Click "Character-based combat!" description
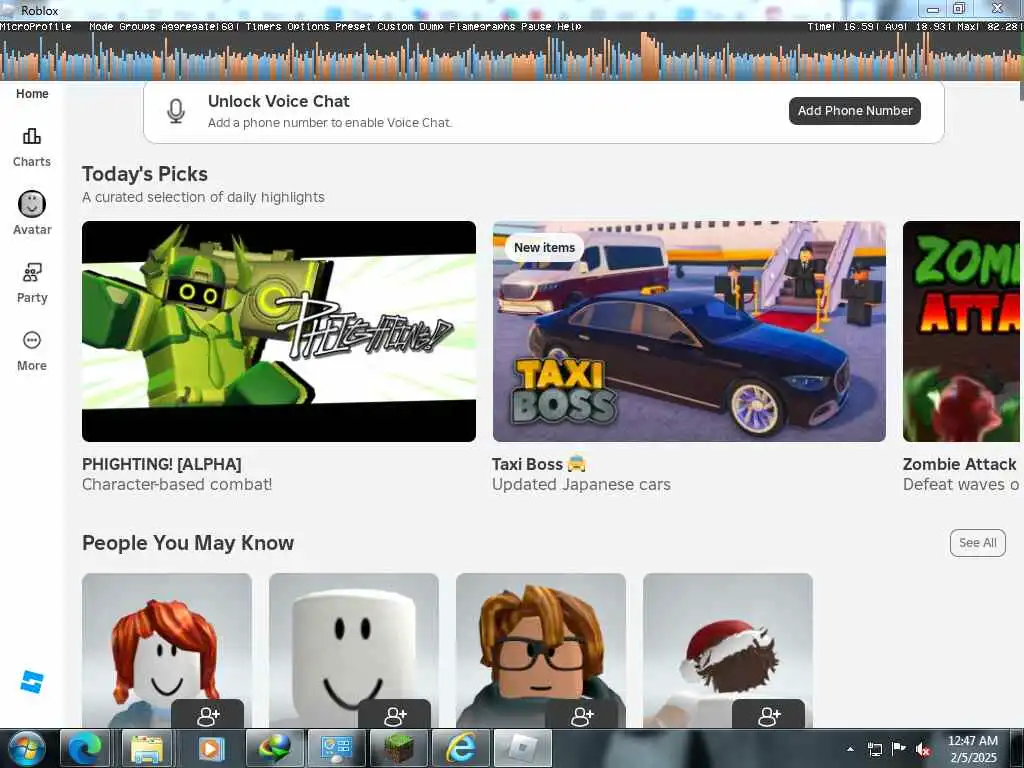 click(x=177, y=485)
